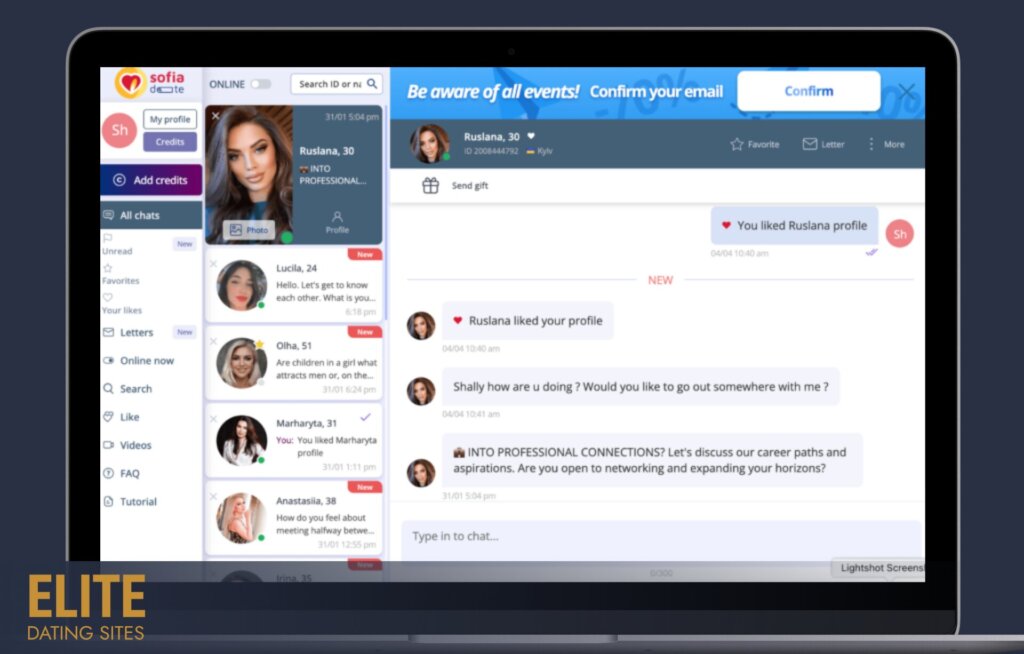Viewport: 1024px width, 654px height.
Task: Open Ruslana's Profile icon in chat card
Action: (337, 217)
